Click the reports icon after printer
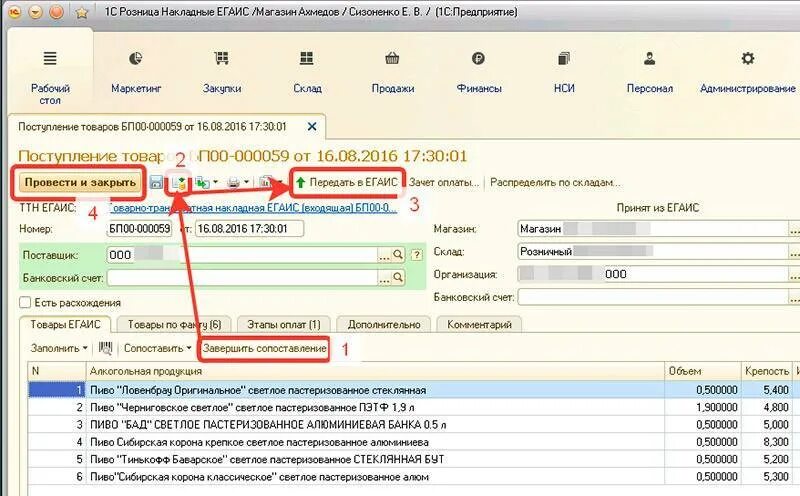800x496 pixels. pos(266,182)
